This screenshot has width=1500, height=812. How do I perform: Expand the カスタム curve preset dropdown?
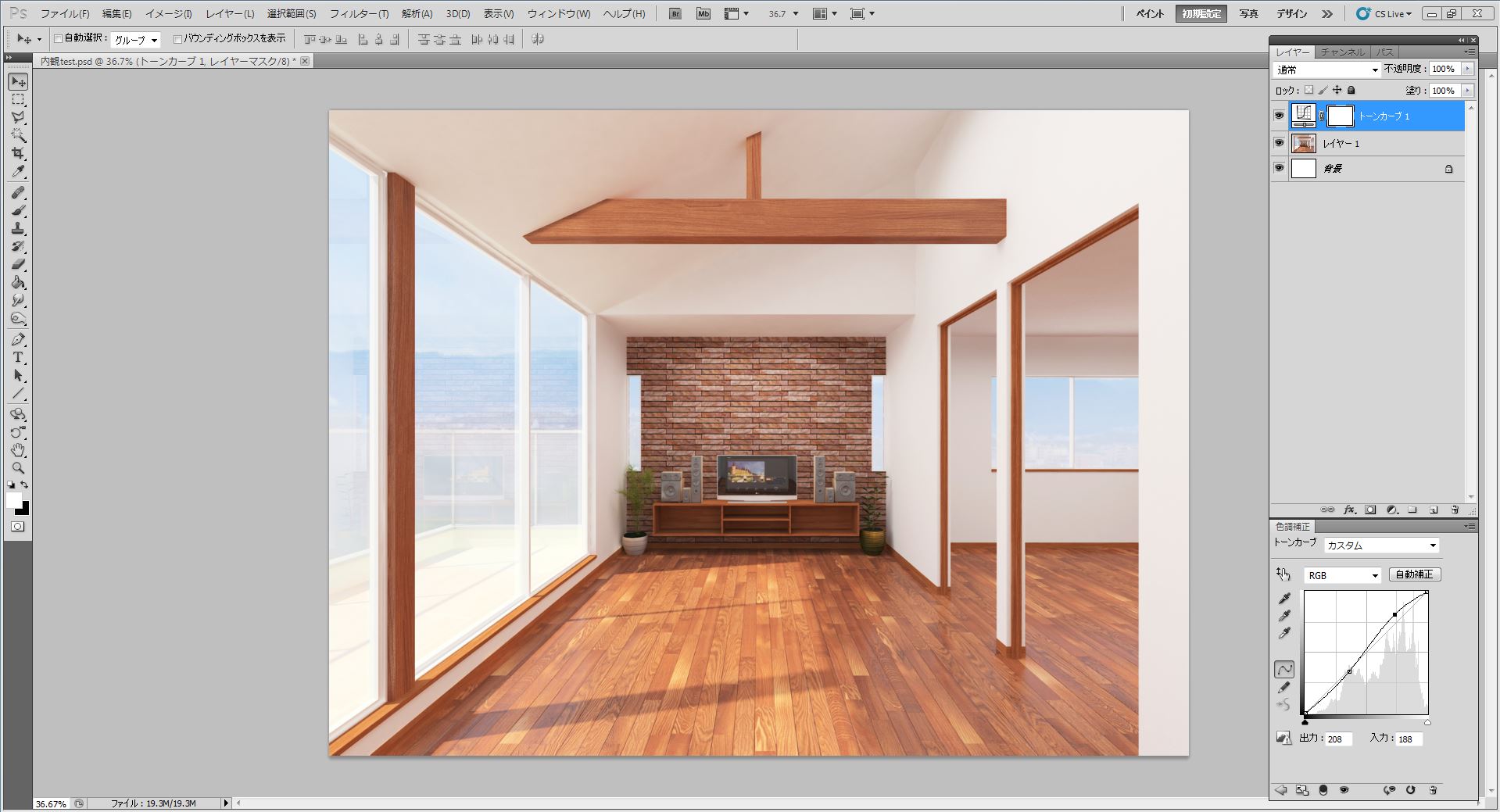tap(1381, 546)
